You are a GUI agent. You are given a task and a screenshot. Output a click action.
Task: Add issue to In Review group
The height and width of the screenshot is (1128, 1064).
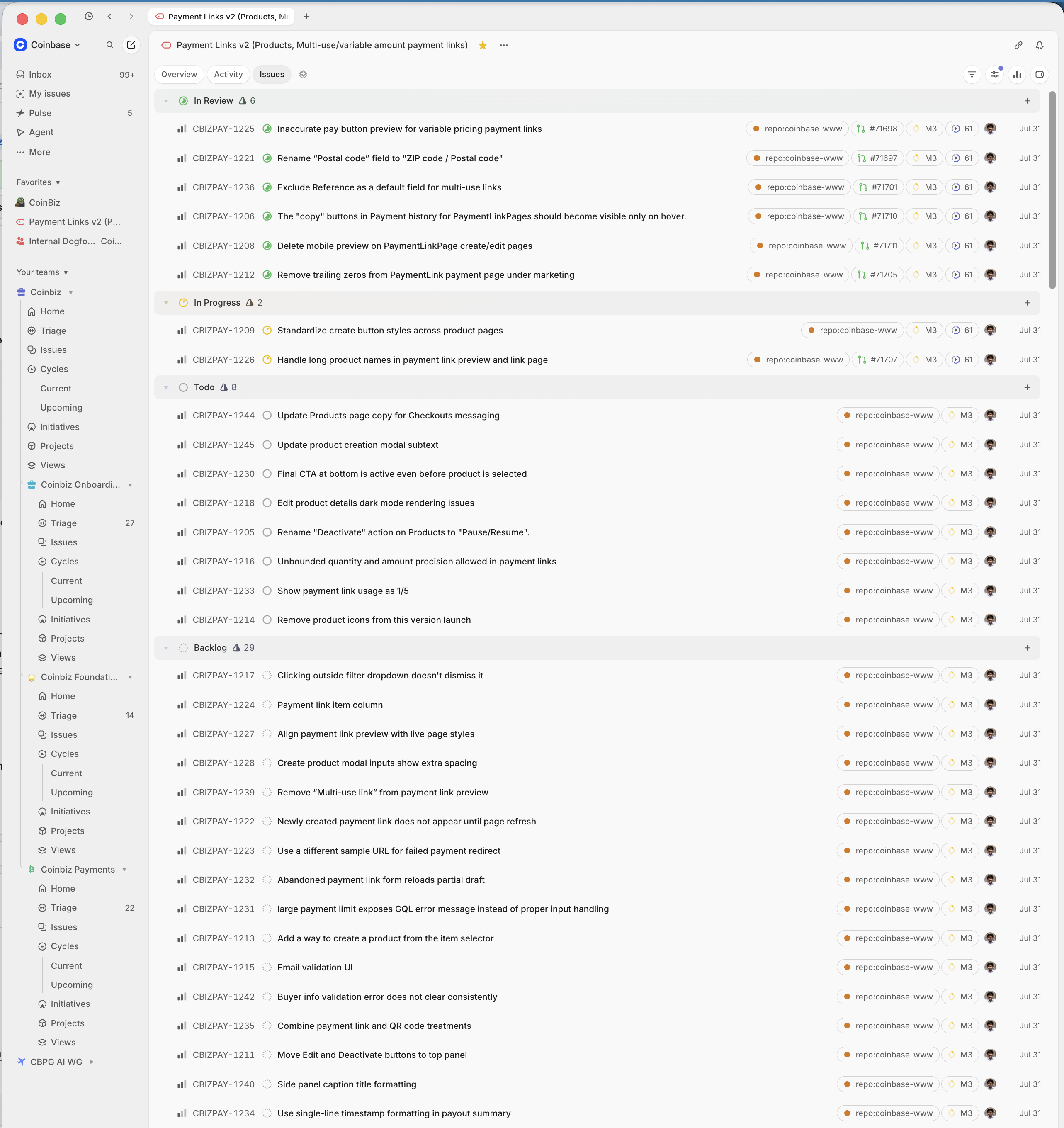tap(1027, 101)
